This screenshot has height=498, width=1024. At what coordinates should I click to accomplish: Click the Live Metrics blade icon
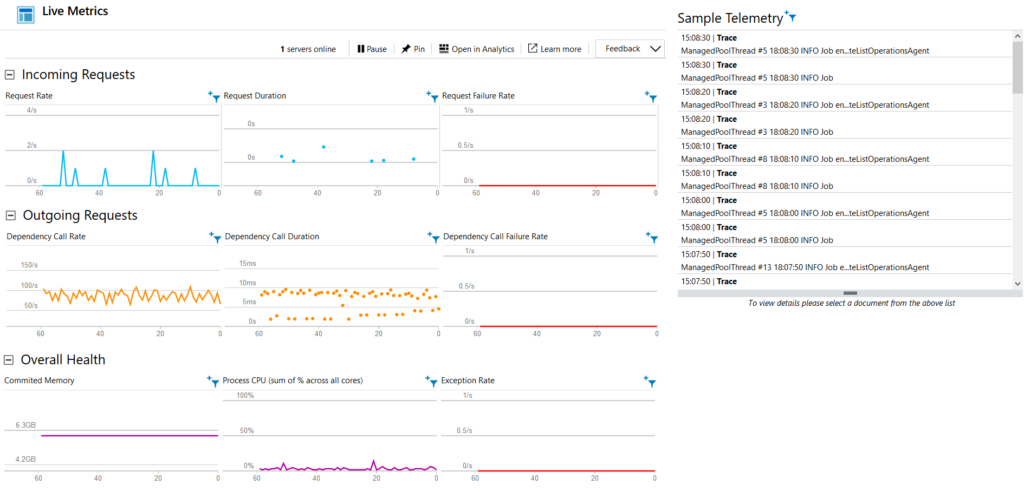coord(25,14)
